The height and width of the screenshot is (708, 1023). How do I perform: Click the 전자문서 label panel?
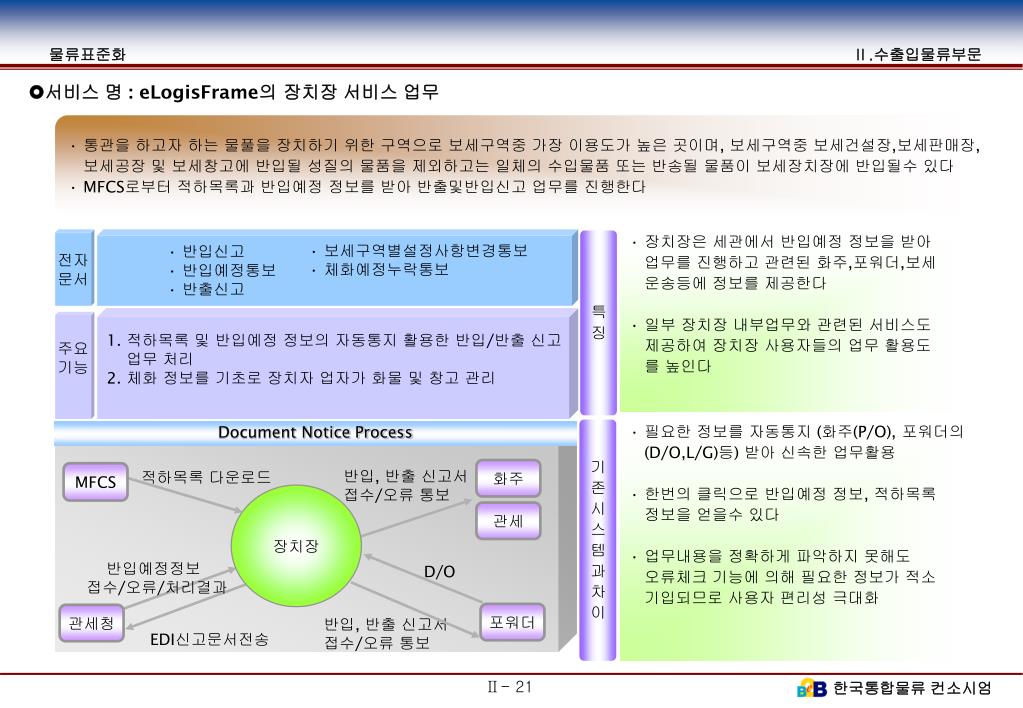pyautogui.click(x=74, y=268)
